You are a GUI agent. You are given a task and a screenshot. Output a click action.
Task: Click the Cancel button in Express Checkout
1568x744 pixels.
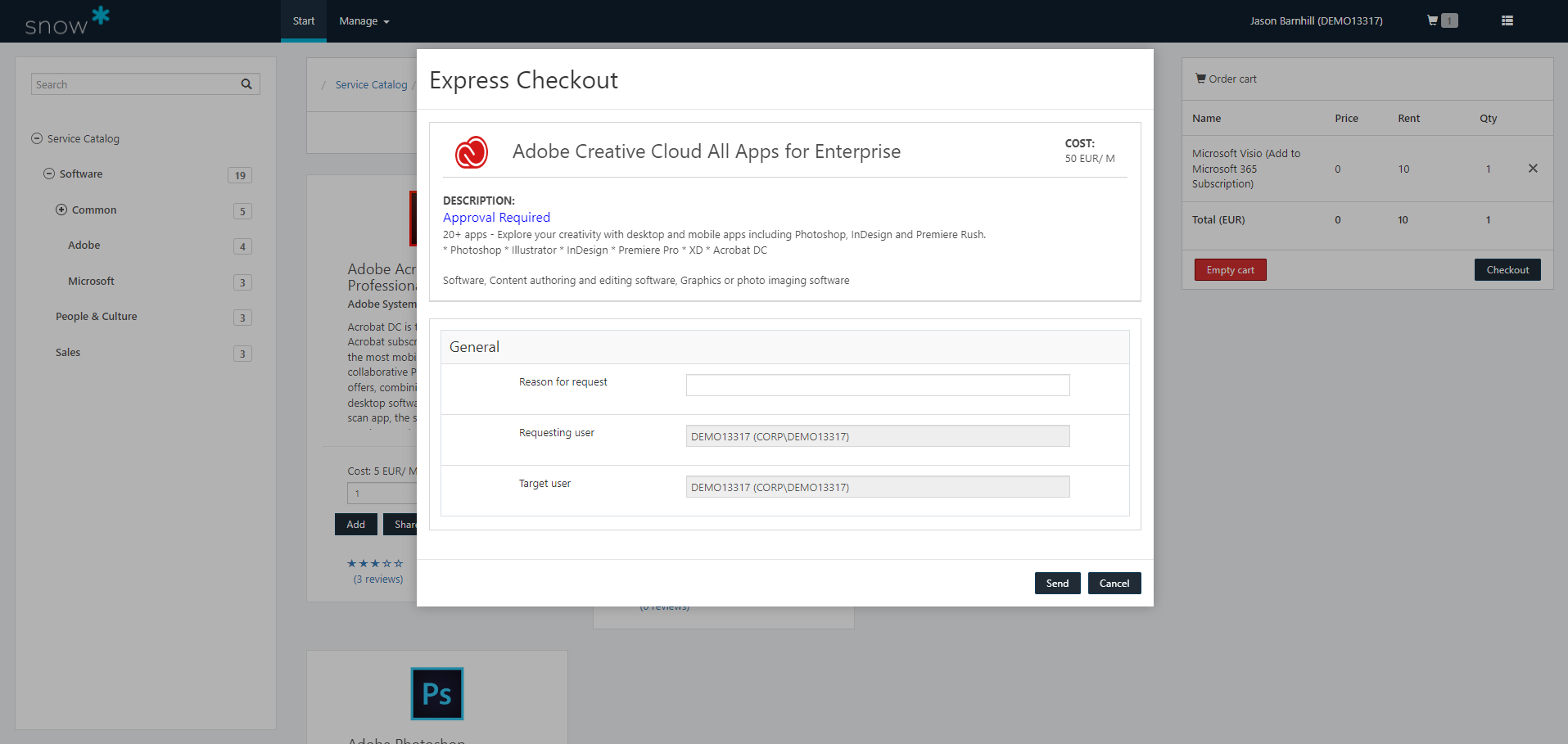[x=1114, y=583]
